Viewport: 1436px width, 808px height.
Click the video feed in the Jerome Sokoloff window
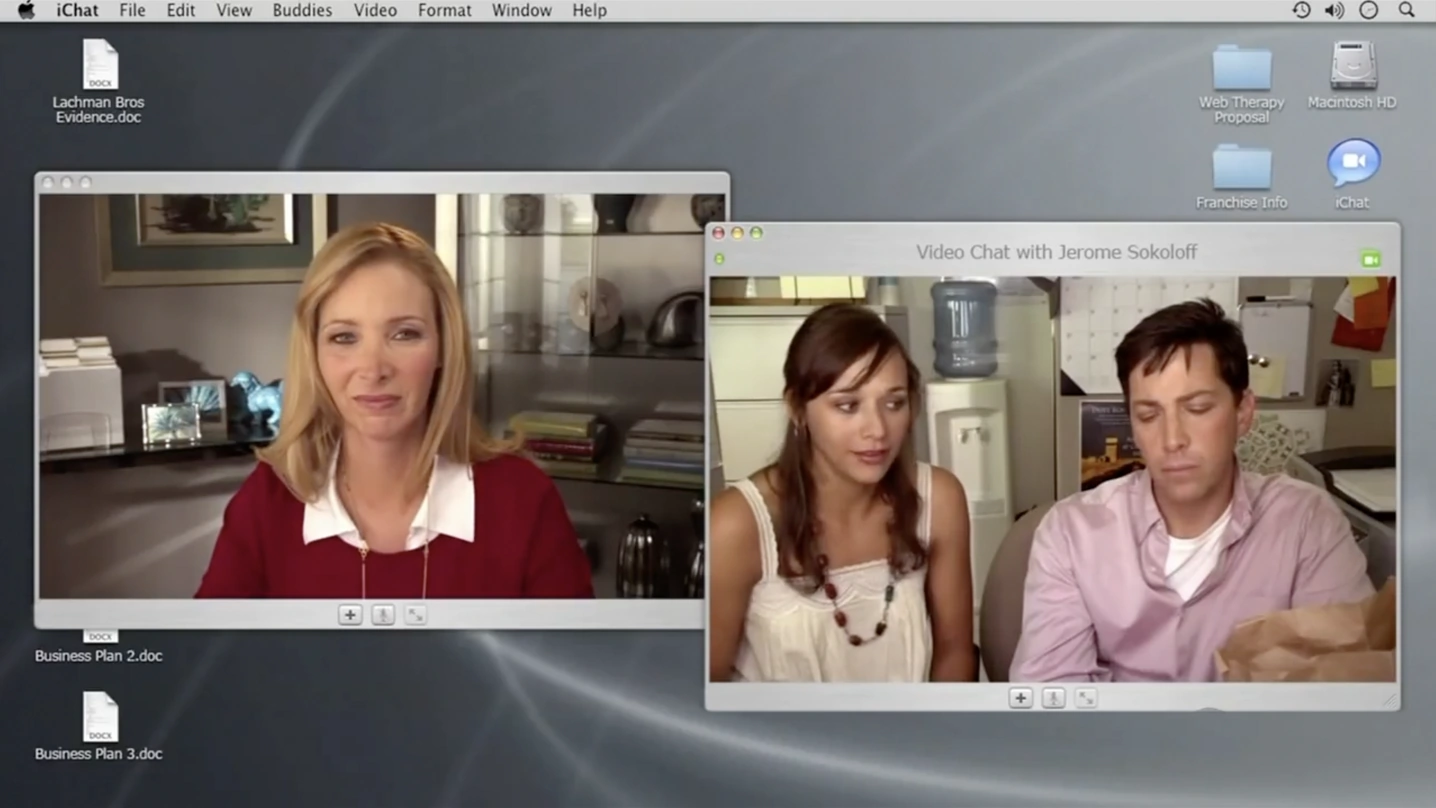pos(1052,479)
